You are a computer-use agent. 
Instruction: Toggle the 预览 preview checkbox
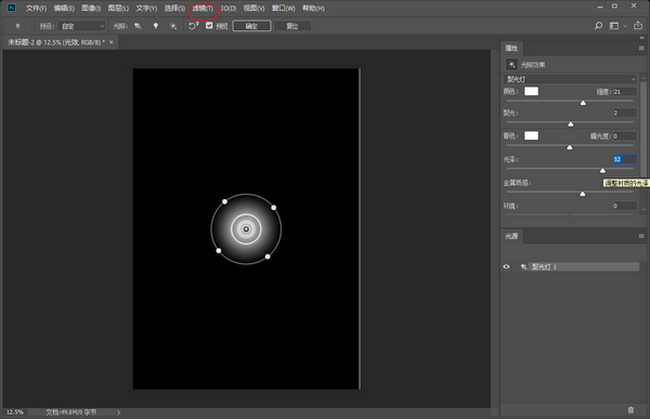[x=210, y=26]
